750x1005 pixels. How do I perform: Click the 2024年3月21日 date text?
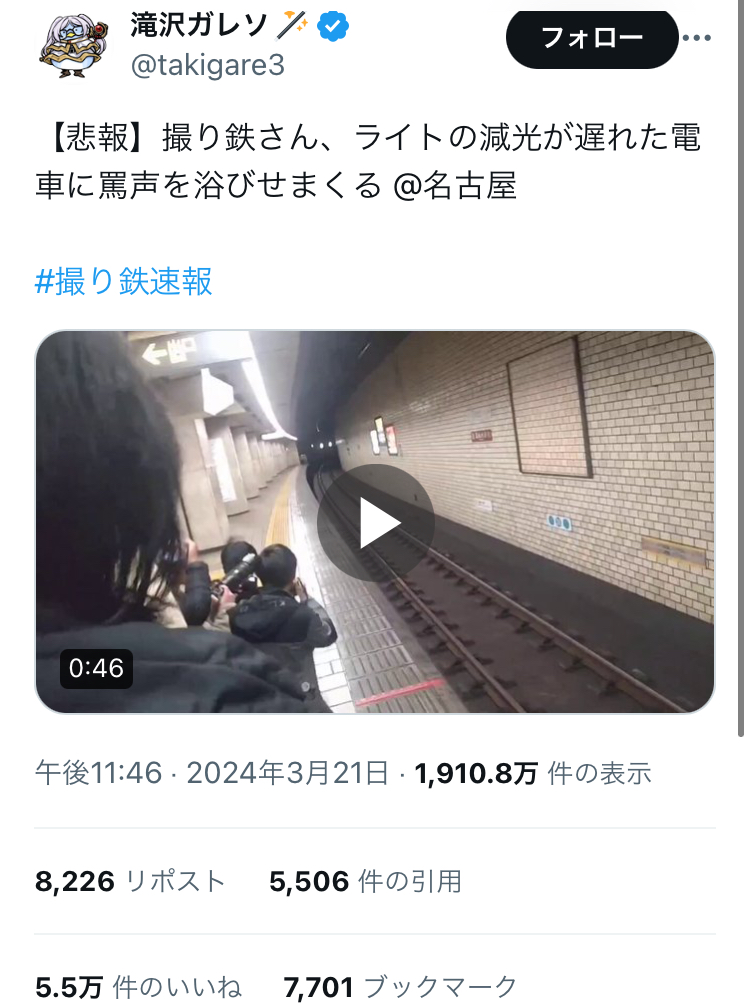point(287,773)
